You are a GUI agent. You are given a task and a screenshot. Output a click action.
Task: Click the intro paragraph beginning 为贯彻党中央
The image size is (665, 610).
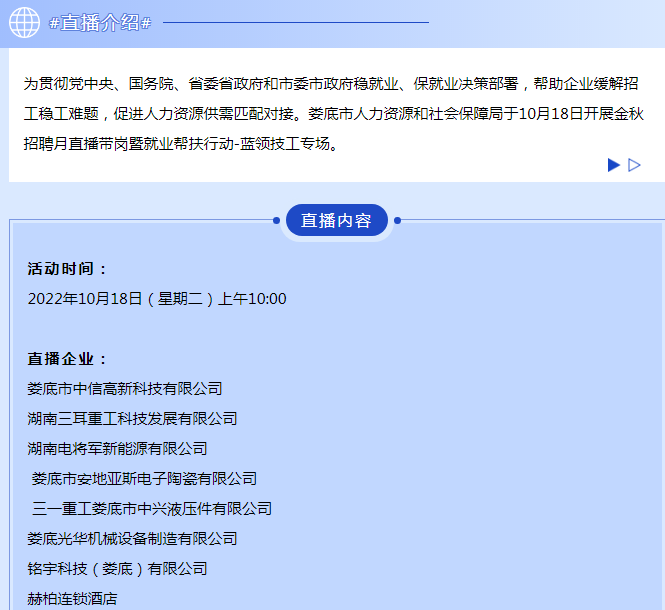(x=333, y=114)
